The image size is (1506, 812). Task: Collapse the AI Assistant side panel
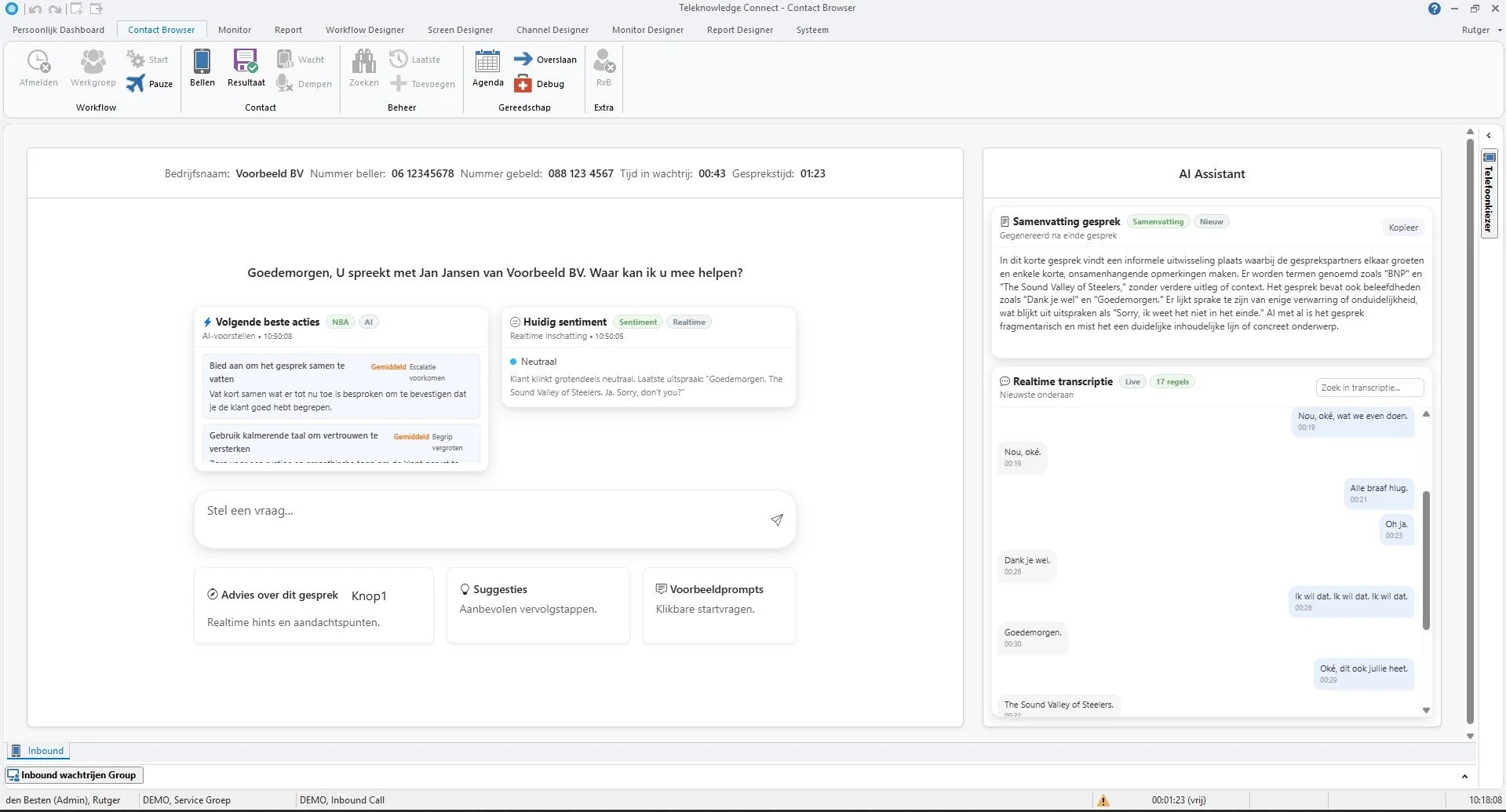coord(1488,135)
